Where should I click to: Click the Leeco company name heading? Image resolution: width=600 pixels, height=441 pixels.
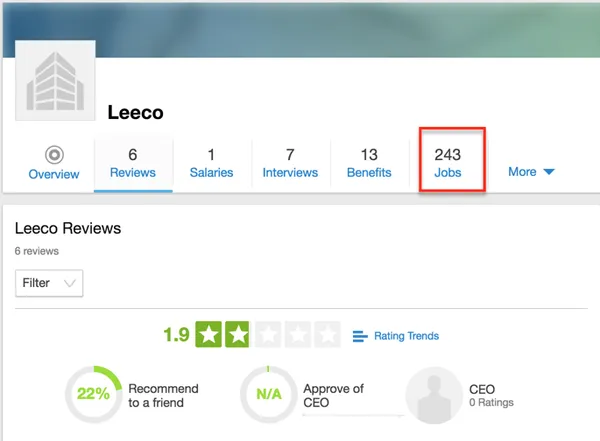pos(135,113)
